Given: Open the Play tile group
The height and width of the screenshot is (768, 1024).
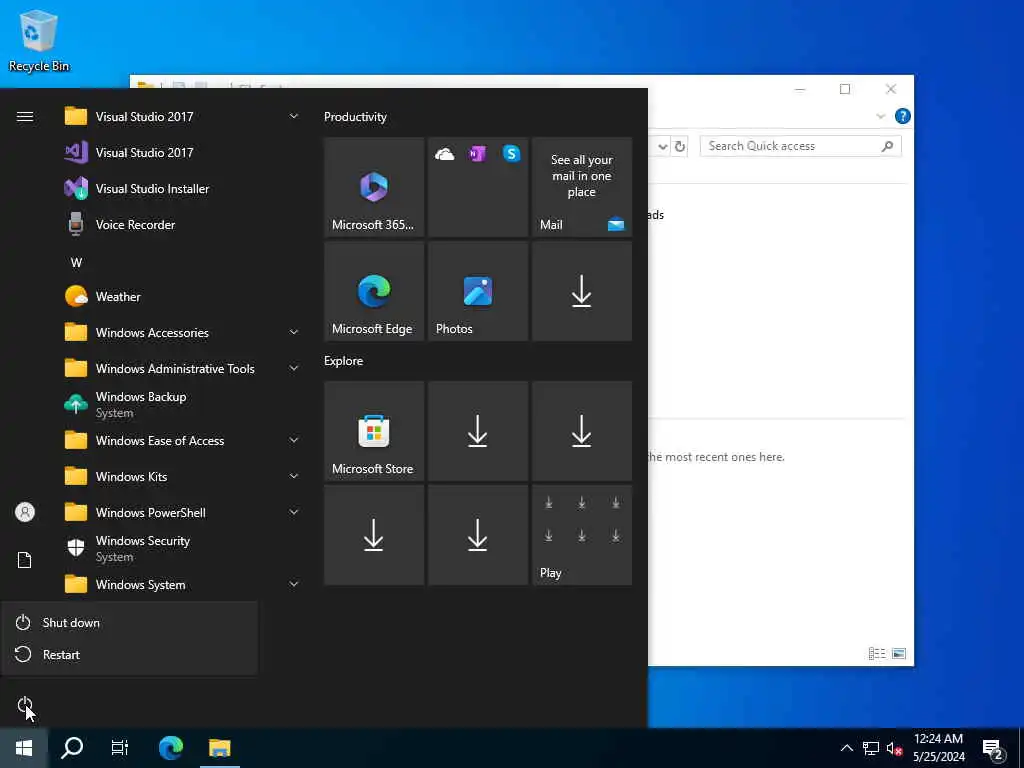Looking at the screenshot, I should [582, 535].
